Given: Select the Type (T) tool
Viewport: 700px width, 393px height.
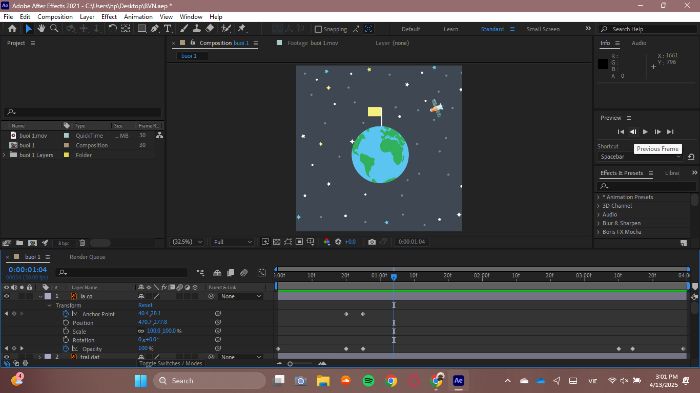Looking at the screenshot, I should pyautogui.click(x=167, y=29).
